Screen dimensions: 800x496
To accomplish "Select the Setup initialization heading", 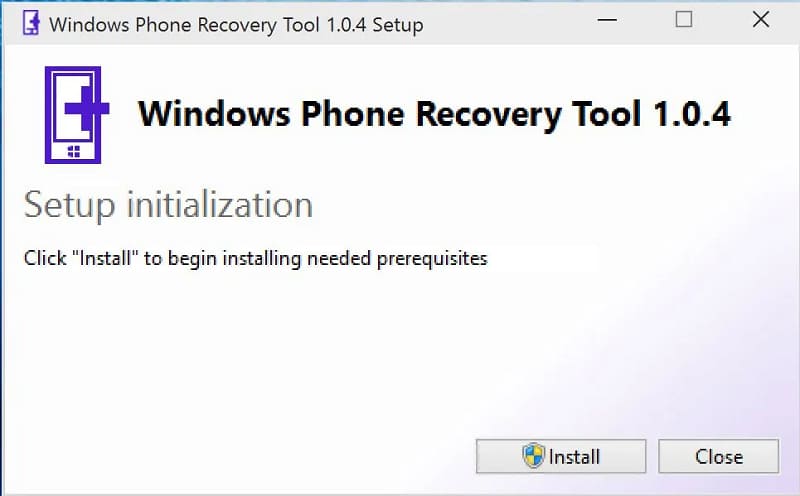I will click(x=168, y=205).
